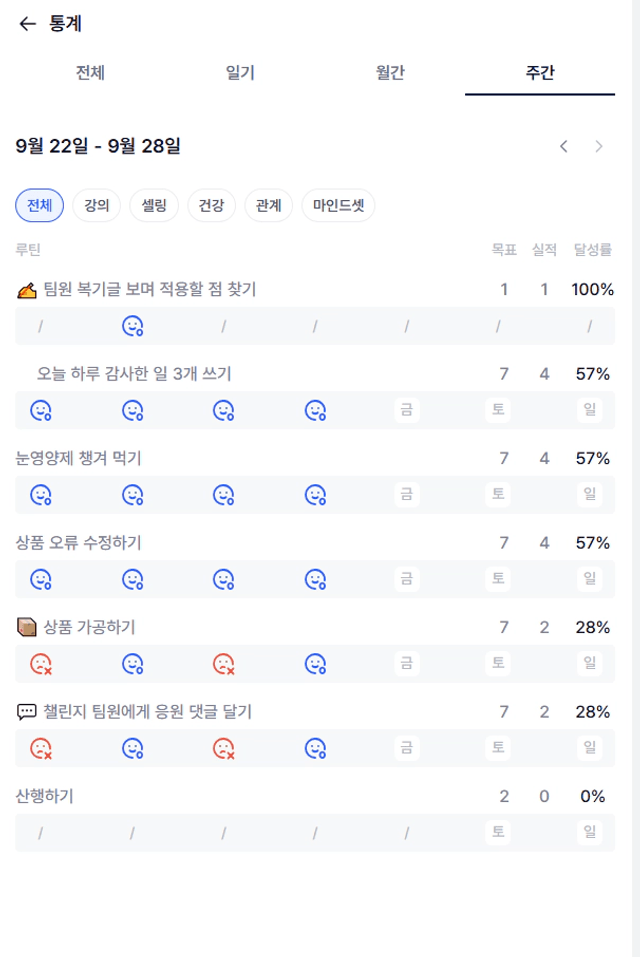Go to next week using right chevron

click(x=599, y=146)
